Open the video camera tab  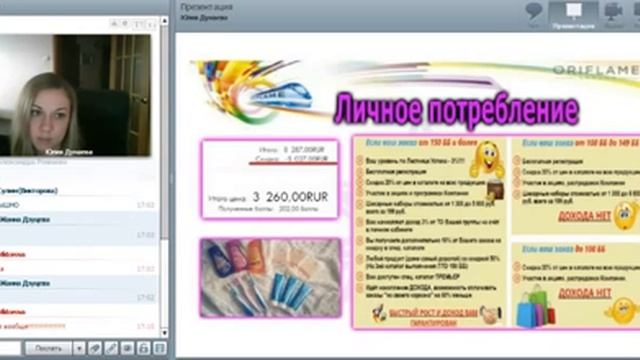coord(613,15)
